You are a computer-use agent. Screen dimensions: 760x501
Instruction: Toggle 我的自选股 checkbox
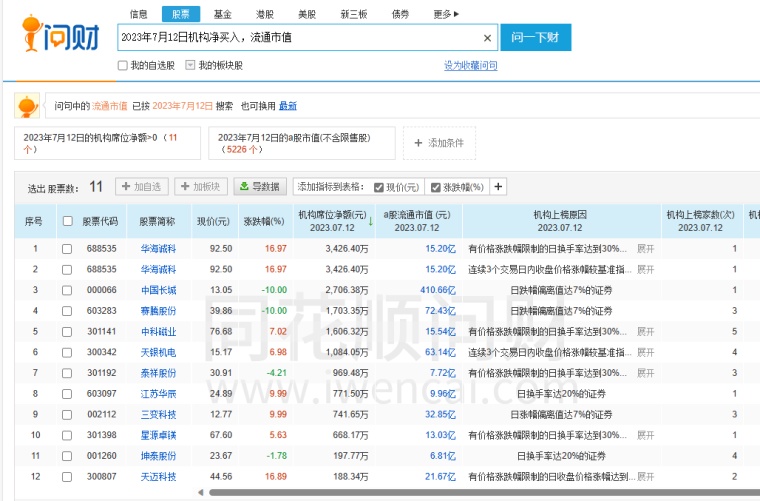(x=123, y=65)
